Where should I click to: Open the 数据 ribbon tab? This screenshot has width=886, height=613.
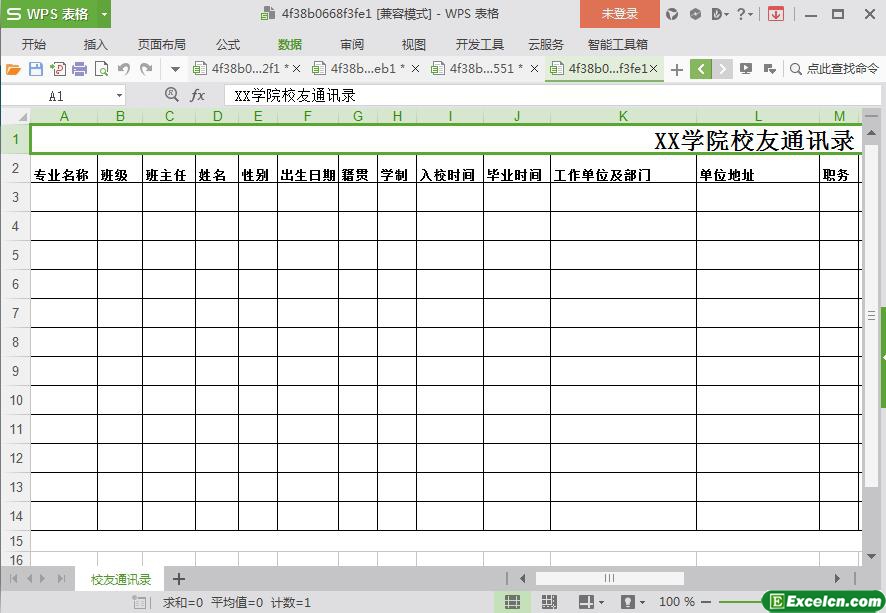290,45
